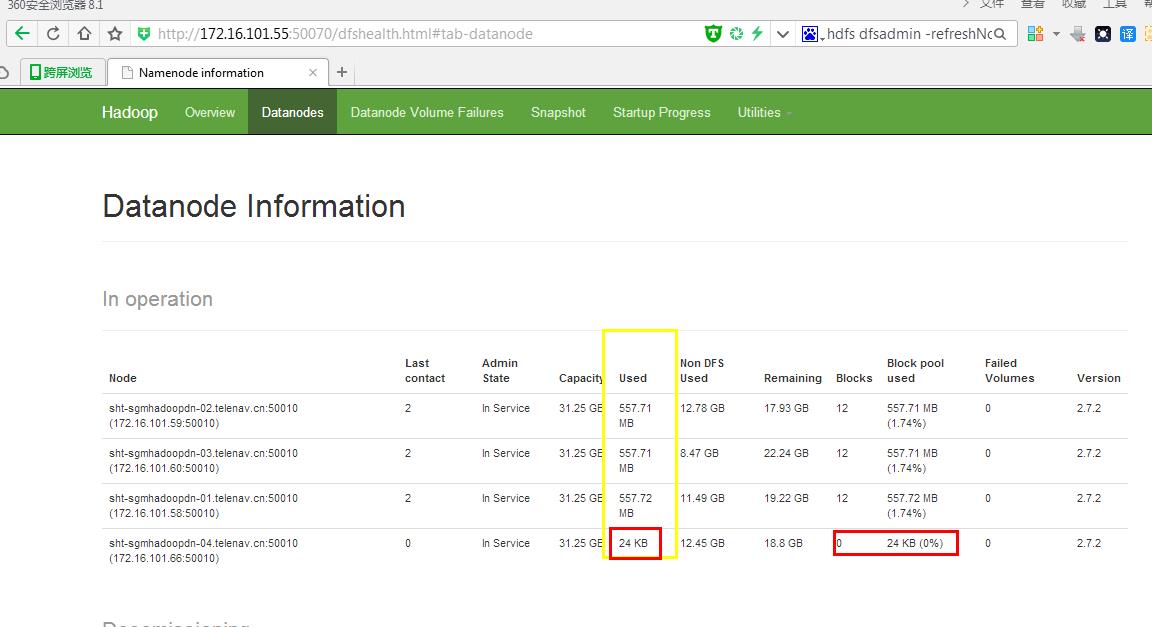Click the 8.47 GB non DFS value
The width and height of the screenshot is (1152, 627).
[x=699, y=453]
